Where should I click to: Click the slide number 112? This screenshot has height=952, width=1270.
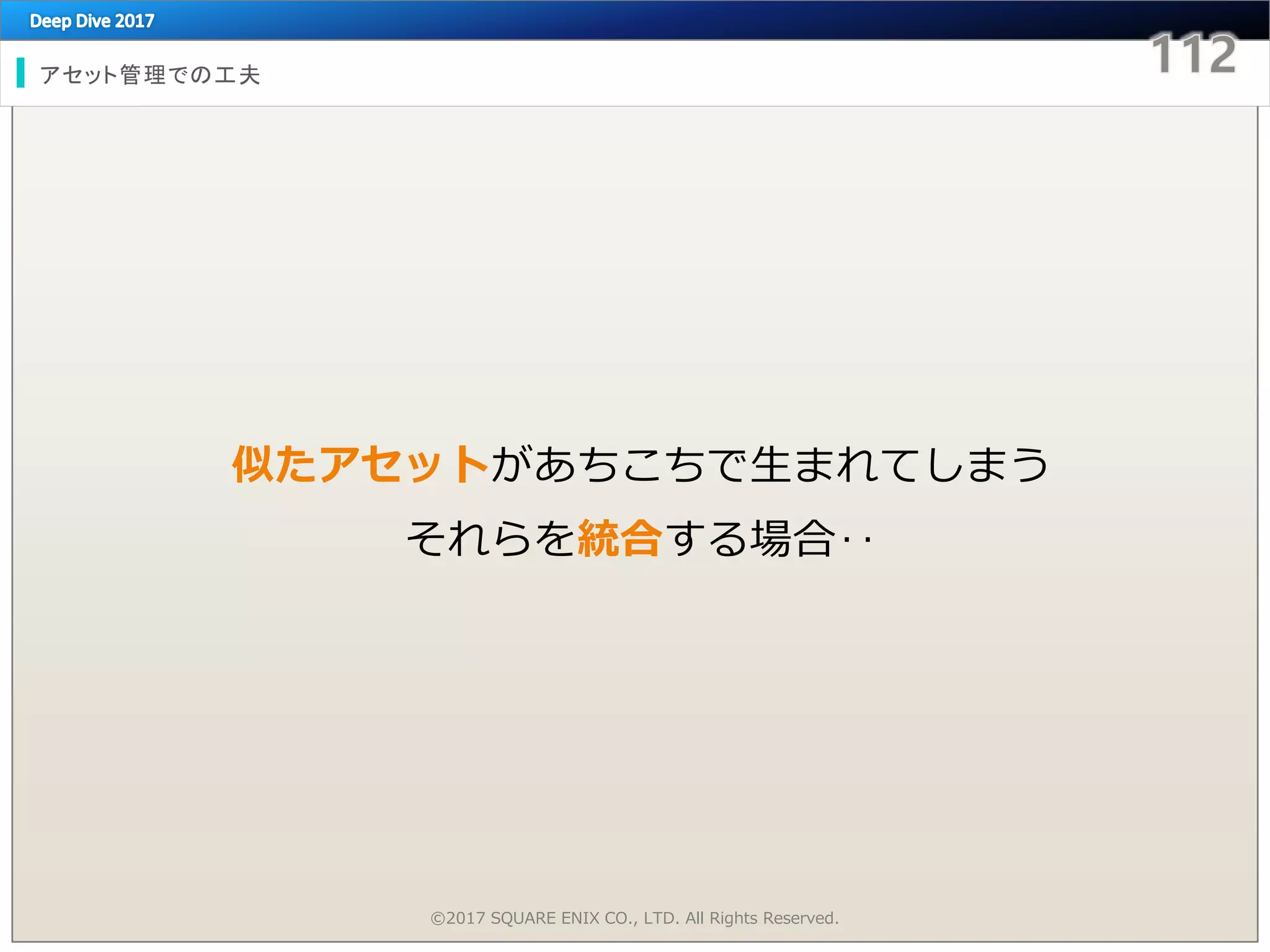point(1193,55)
